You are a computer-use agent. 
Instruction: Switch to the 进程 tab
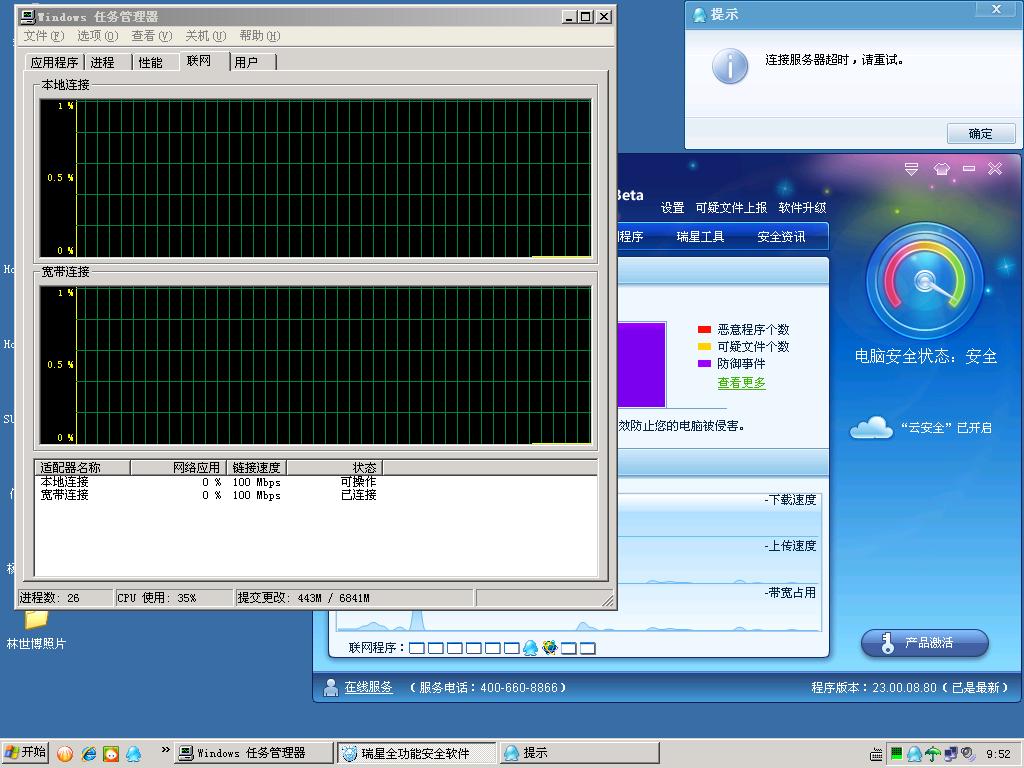click(x=108, y=62)
